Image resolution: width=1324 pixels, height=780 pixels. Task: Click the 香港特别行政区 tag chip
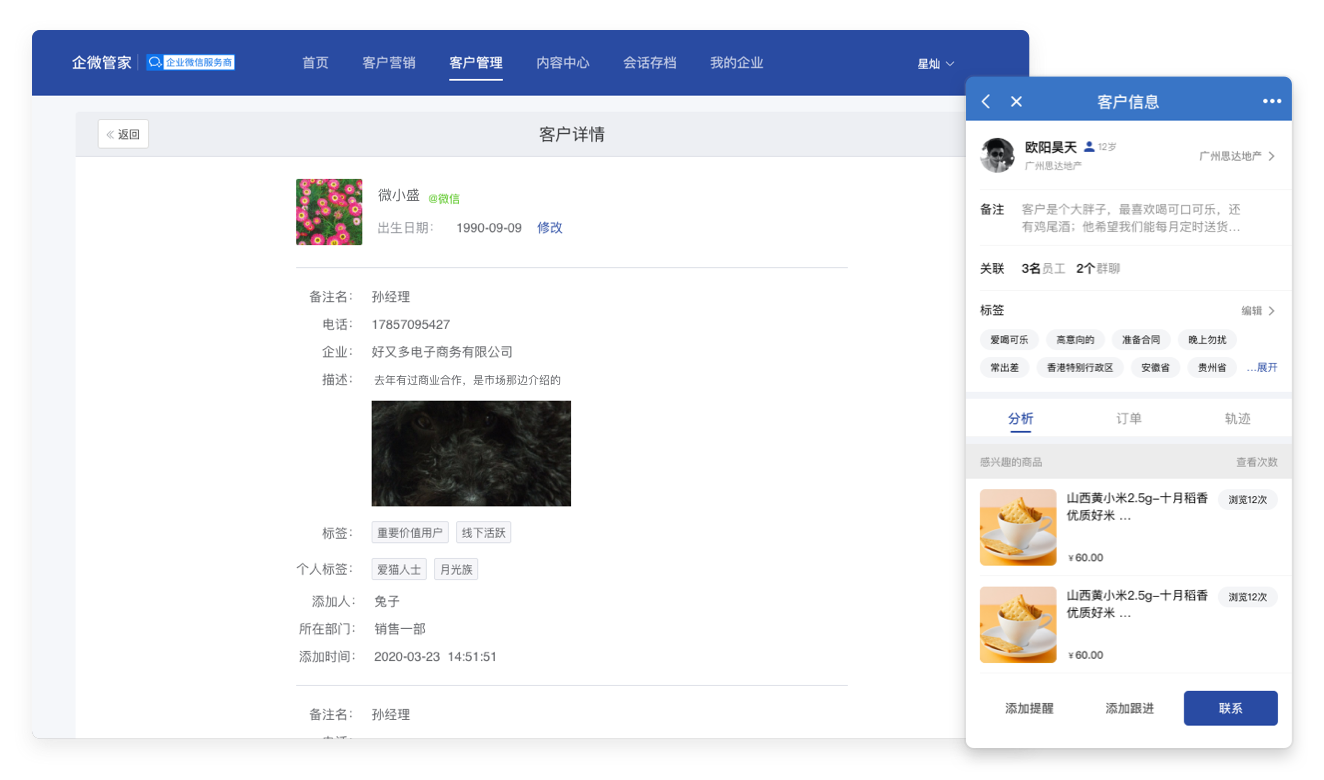tap(1080, 367)
